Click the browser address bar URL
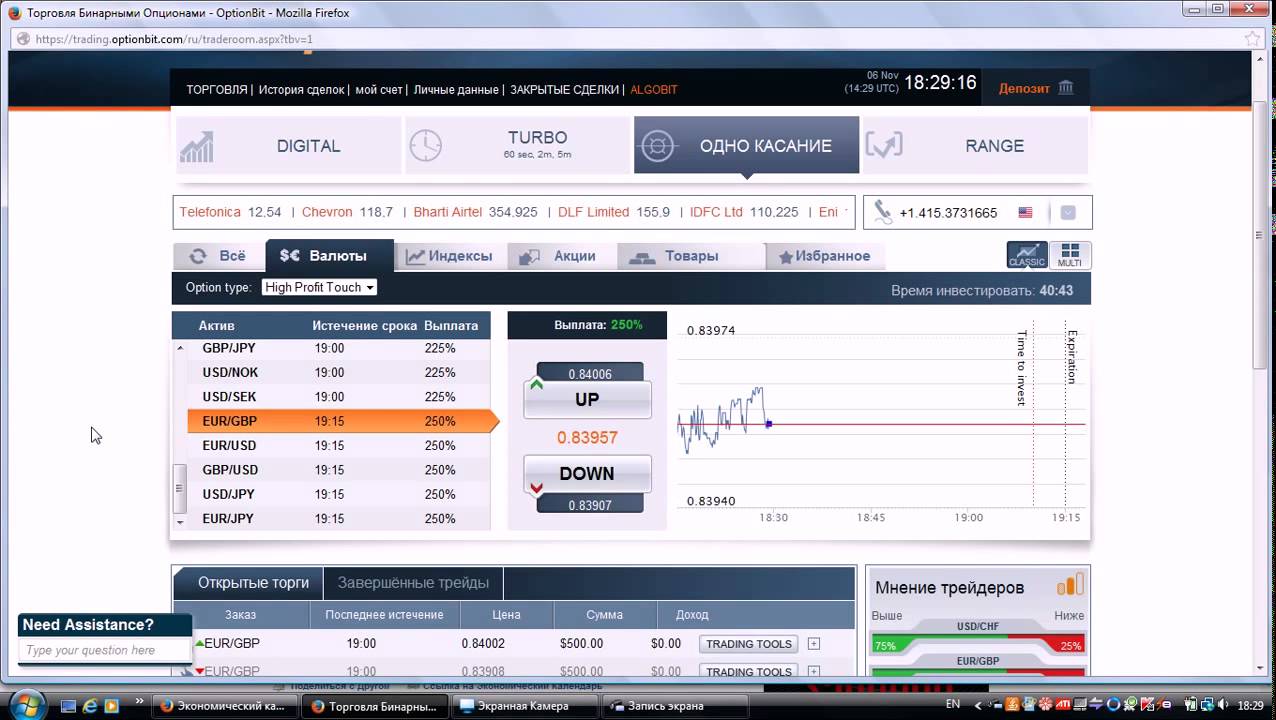Viewport: 1276px width, 720px height. [x=174, y=39]
